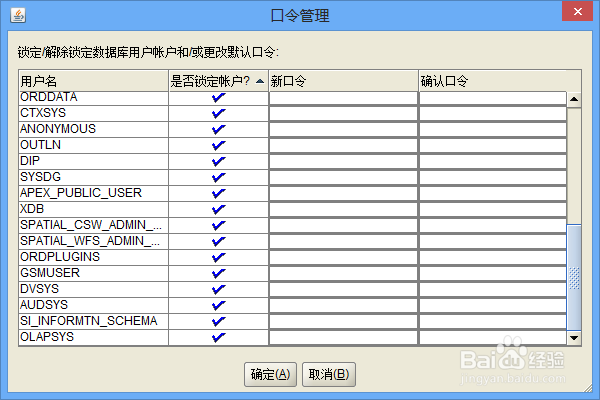Click the scrollbar down arrow
Screen dimensions: 600x400
tap(574, 338)
